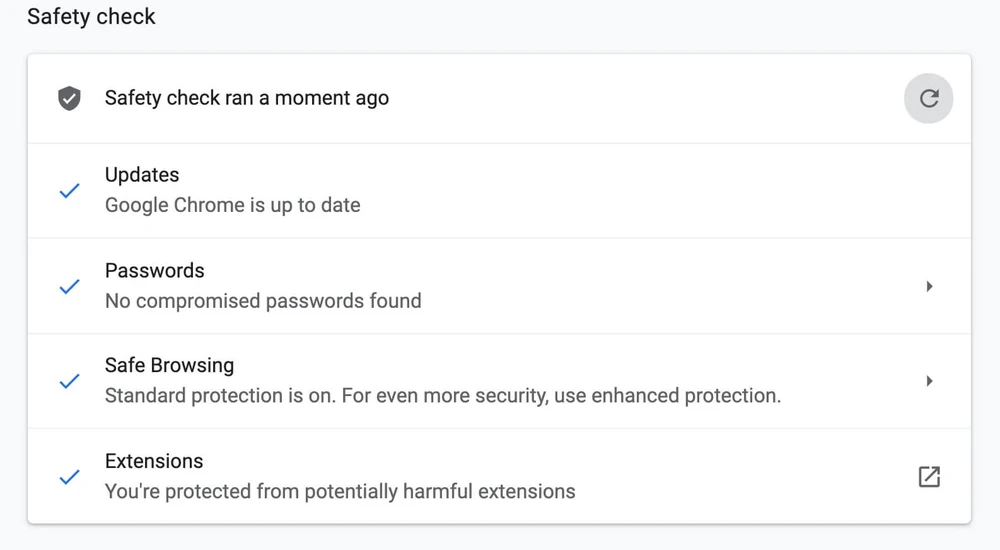1000x550 pixels.
Task: Select the Safe Browsing label
Action: (x=169, y=366)
